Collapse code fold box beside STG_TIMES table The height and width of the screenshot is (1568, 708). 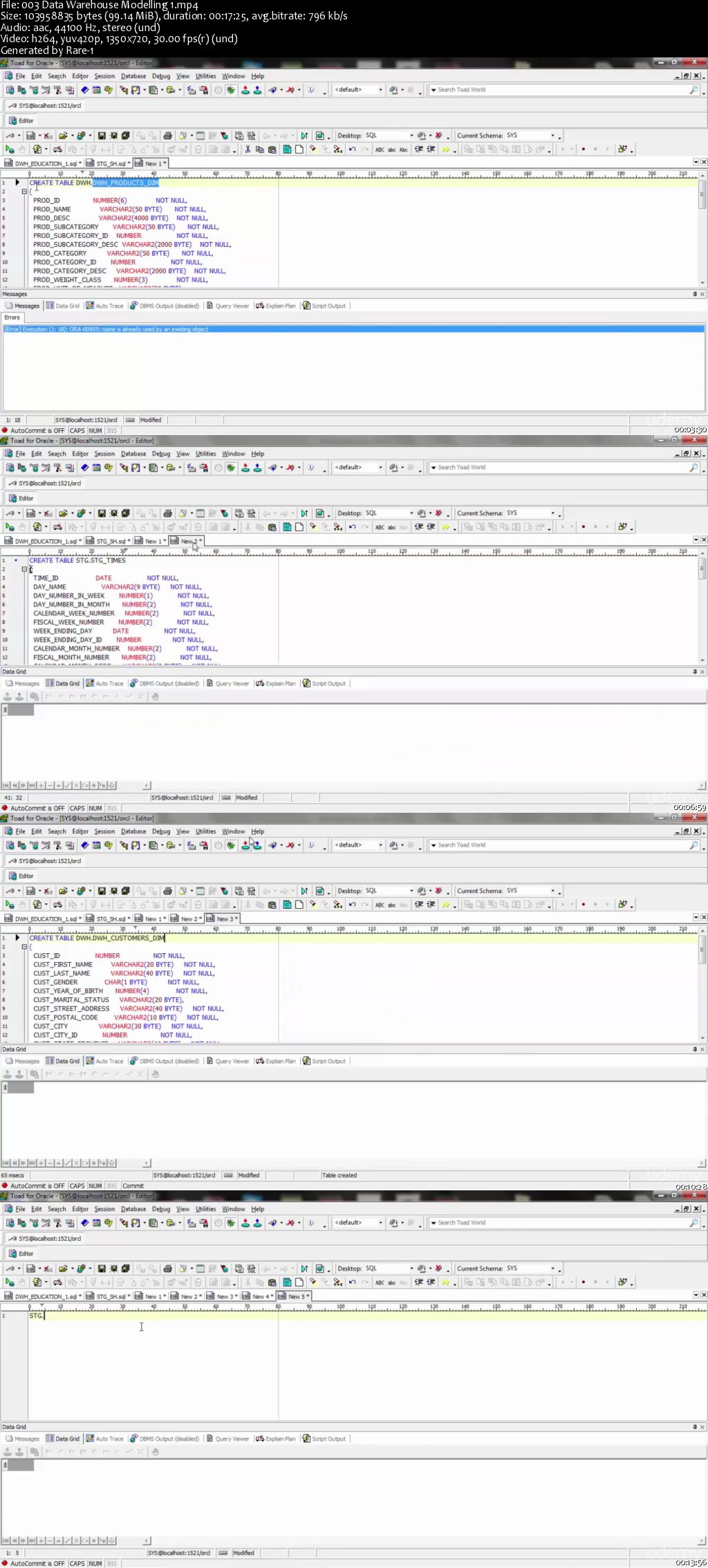[24, 569]
